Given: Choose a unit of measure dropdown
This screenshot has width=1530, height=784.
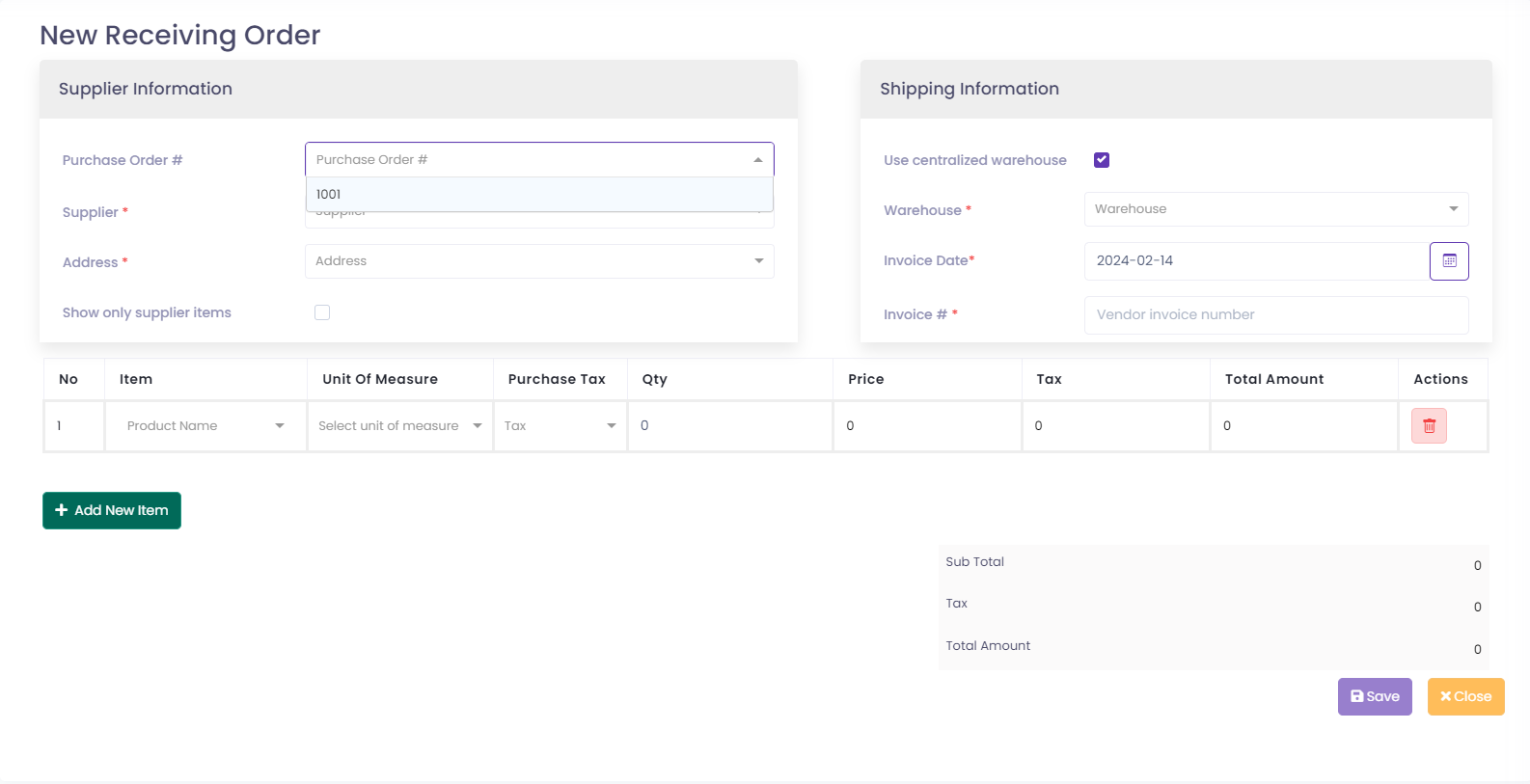Looking at the screenshot, I should 399,426.
